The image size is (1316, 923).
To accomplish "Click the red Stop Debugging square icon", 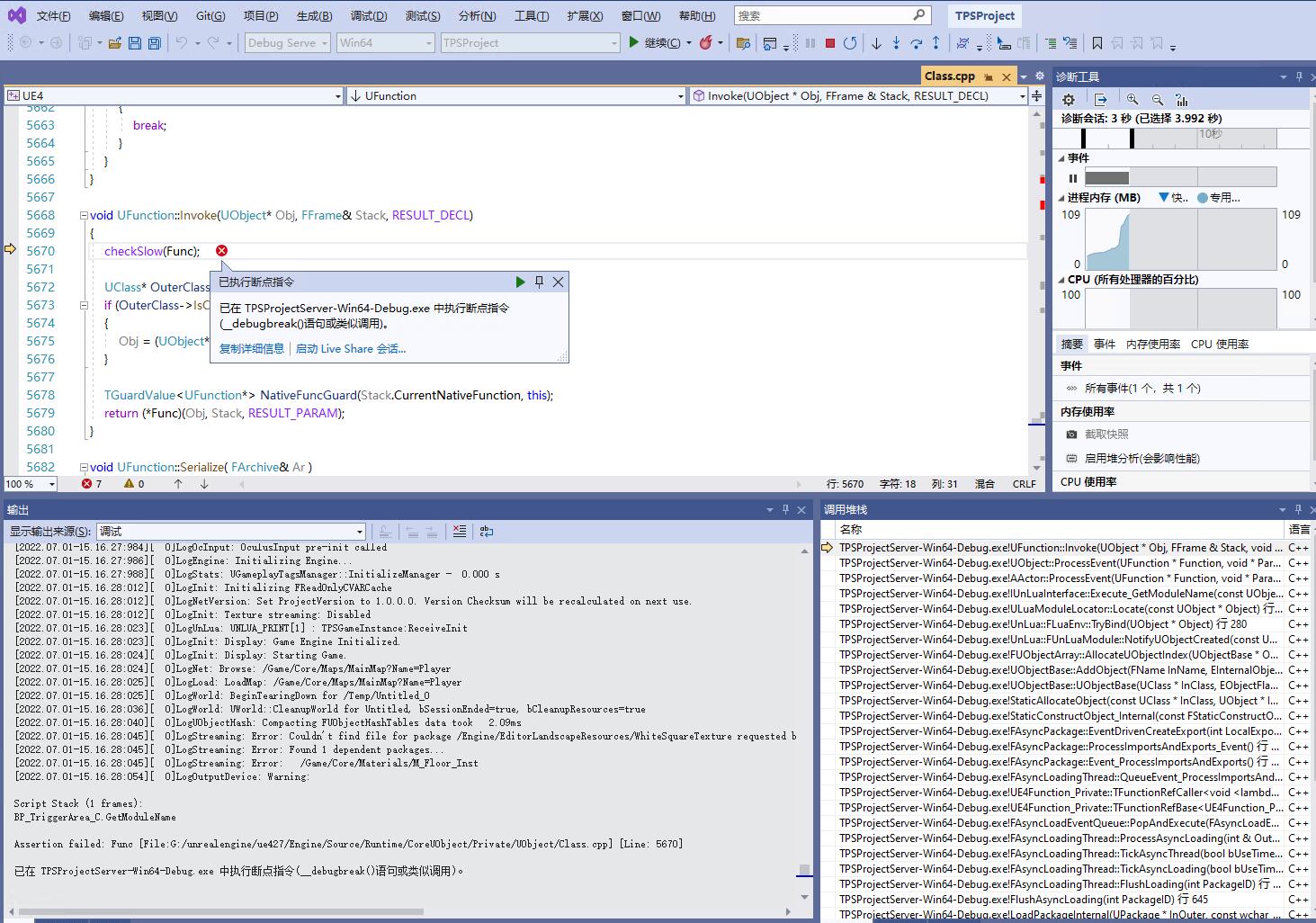I will point(830,42).
